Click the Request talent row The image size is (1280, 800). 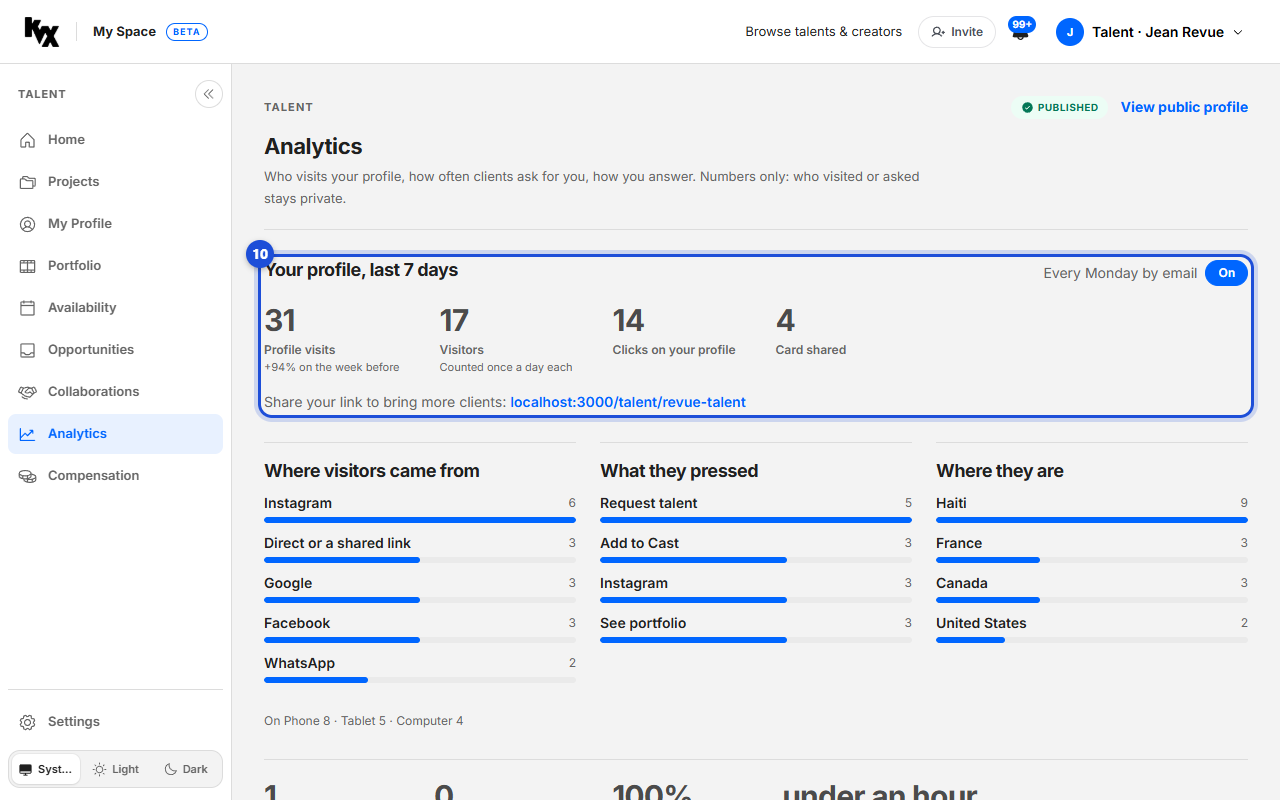[x=756, y=508]
